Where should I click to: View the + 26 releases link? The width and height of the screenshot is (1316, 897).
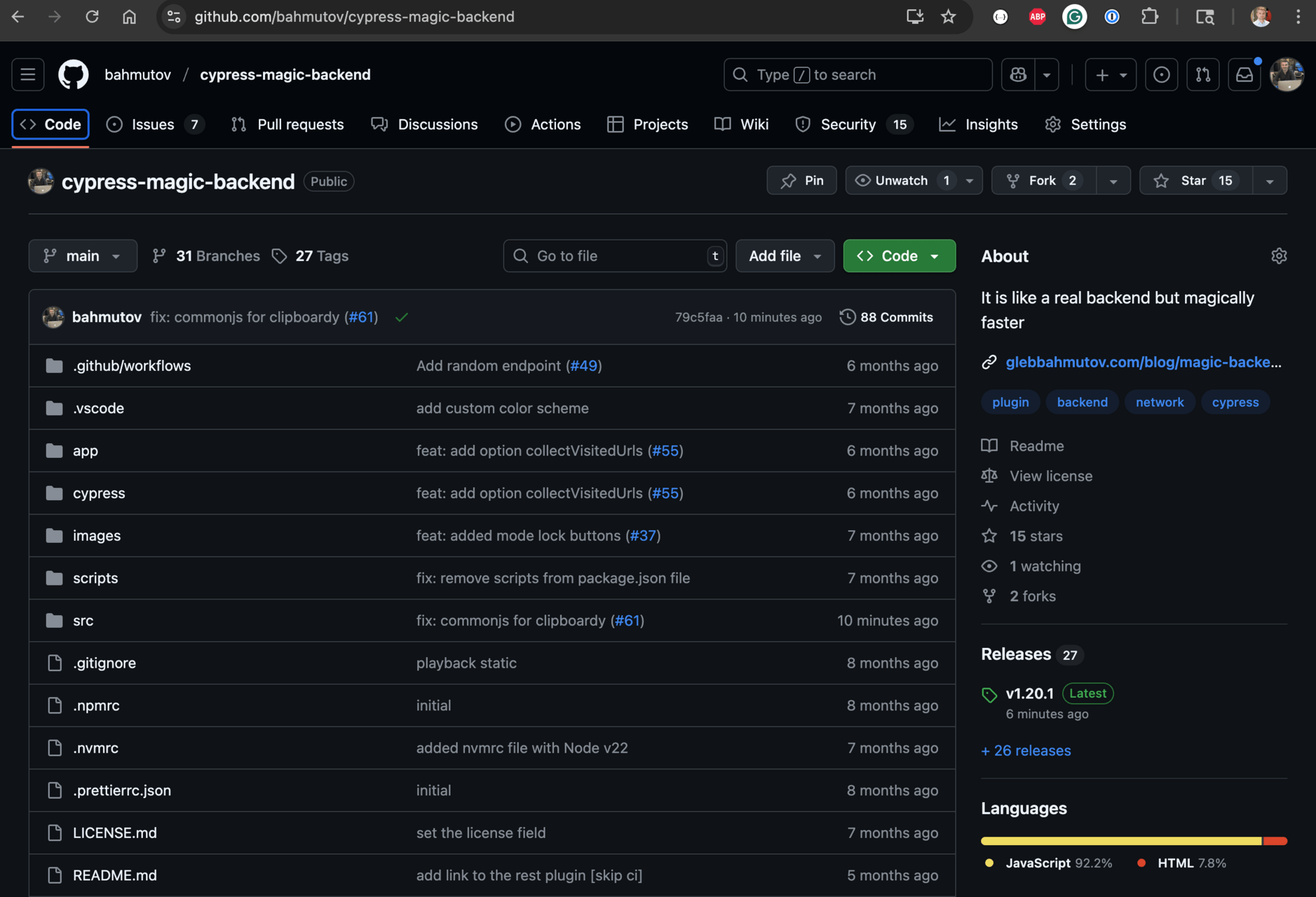point(1026,751)
